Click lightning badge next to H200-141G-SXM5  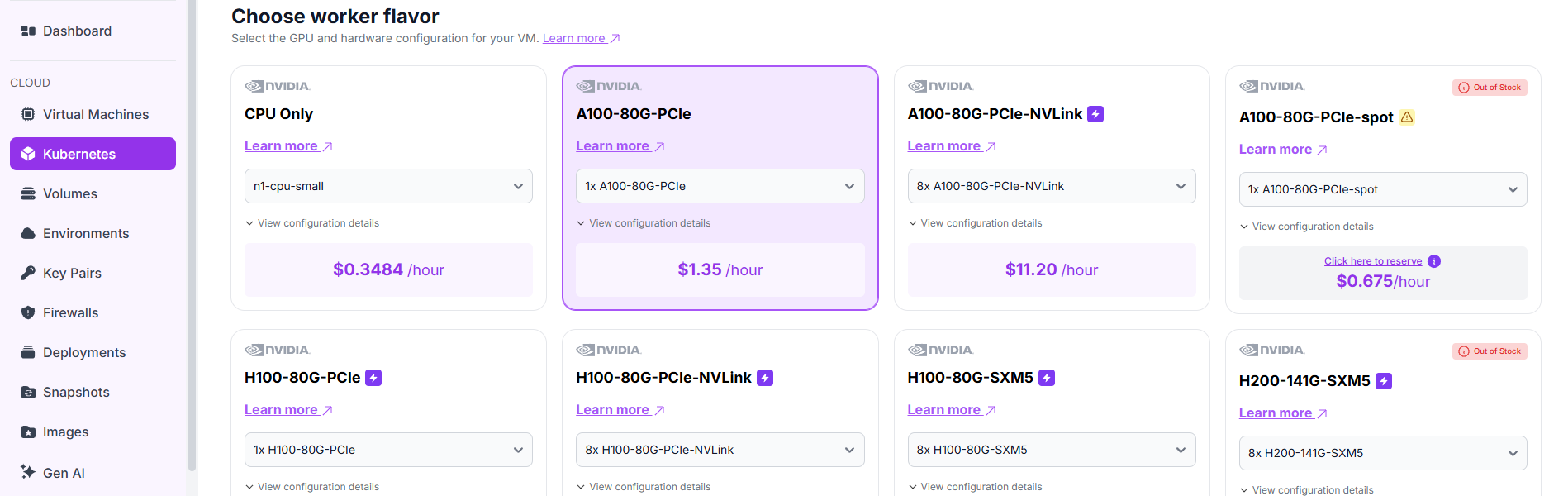1384,381
